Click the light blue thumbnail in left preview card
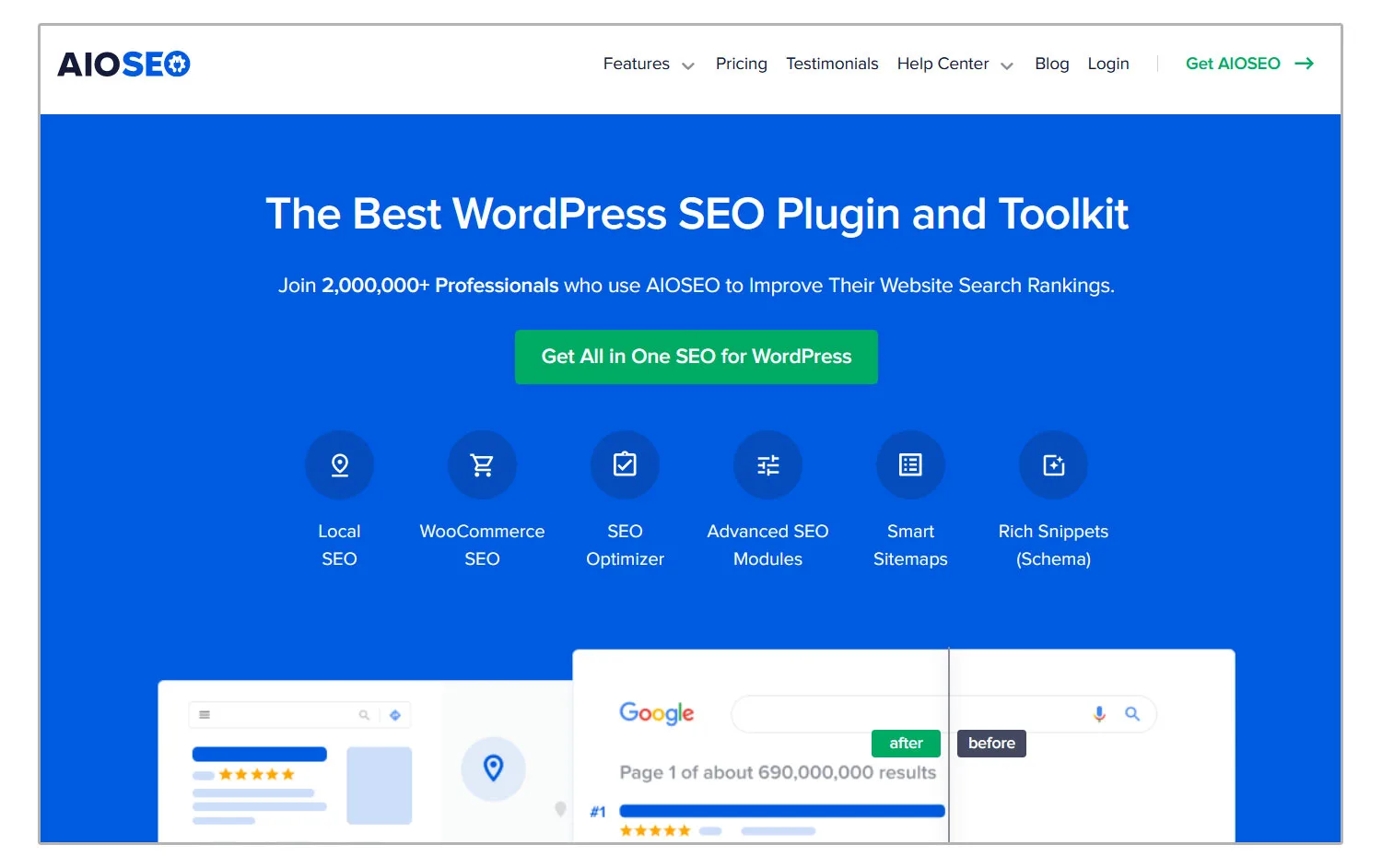Screen dimensions: 1382x868 click(379, 785)
